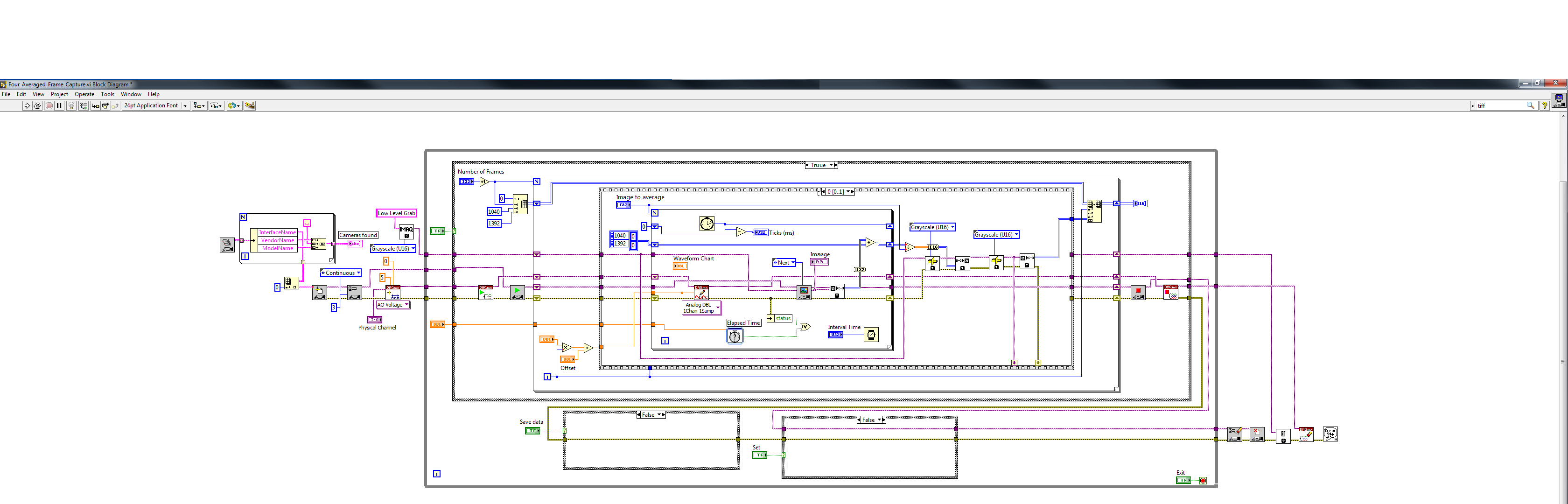
Task: Open the Continuous enum dropdown
Action: click(341, 273)
